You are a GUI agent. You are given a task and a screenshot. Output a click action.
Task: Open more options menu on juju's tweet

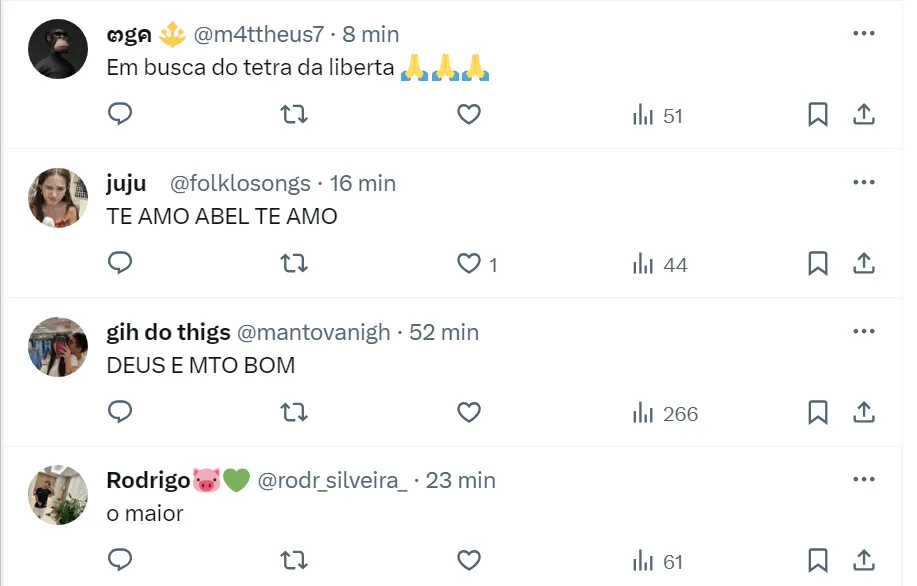864,182
